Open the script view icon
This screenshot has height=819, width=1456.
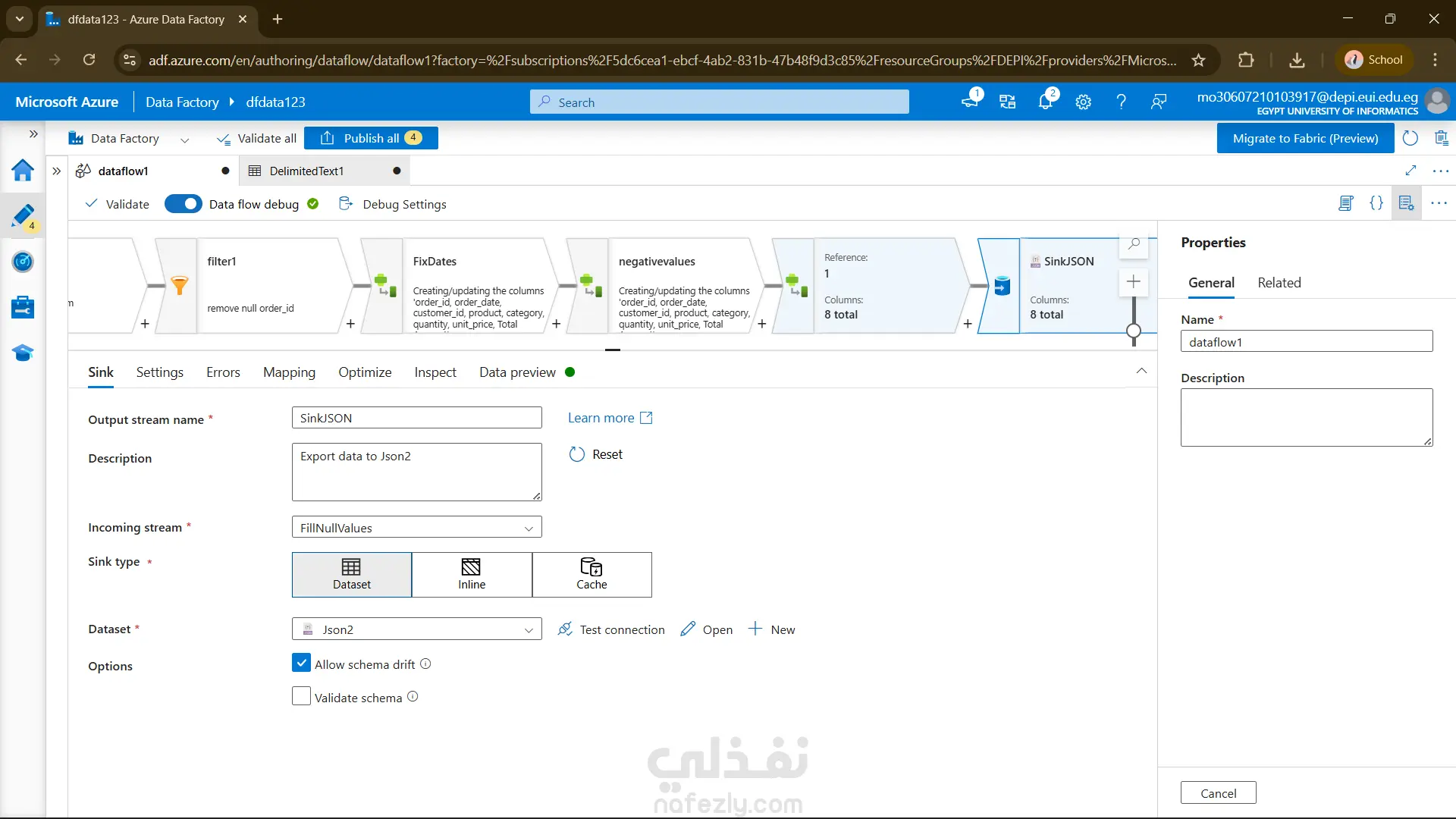pyautogui.click(x=1346, y=203)
